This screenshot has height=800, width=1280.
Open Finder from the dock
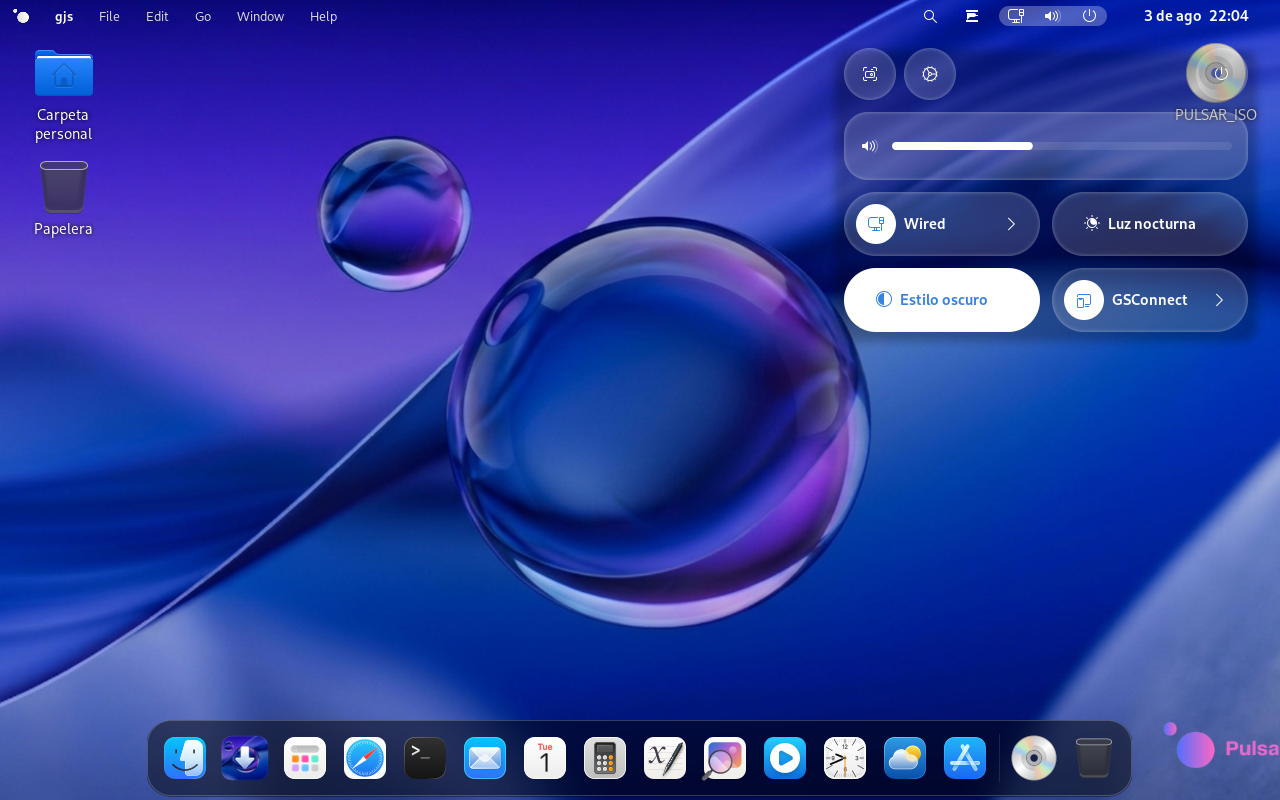[185, 758]
